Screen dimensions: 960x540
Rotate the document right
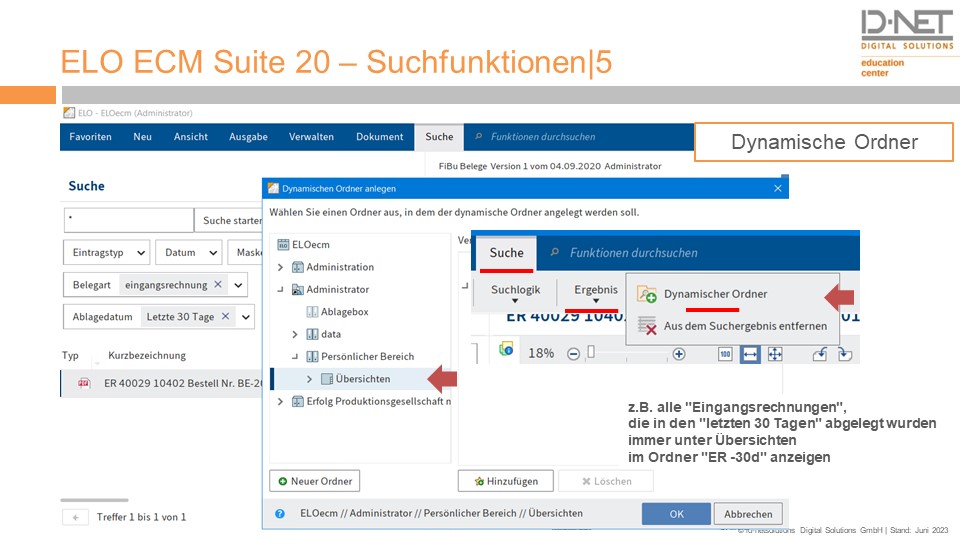pos(845,354)
